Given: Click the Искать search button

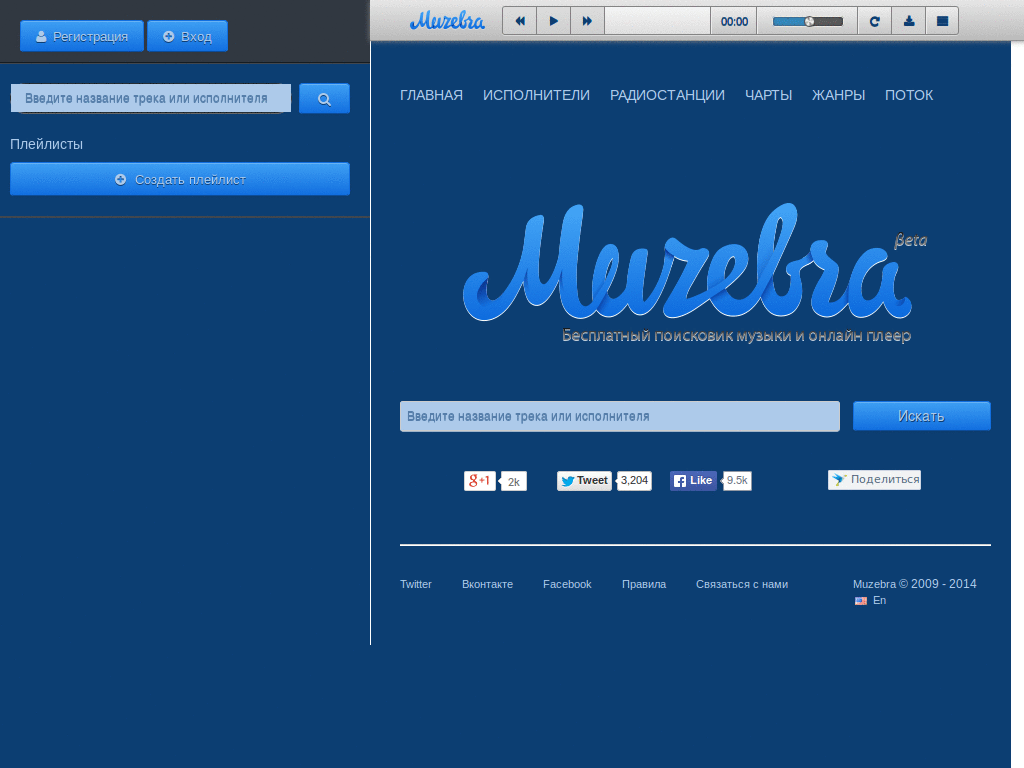Looking at the screenshot, I should [921, 416].
